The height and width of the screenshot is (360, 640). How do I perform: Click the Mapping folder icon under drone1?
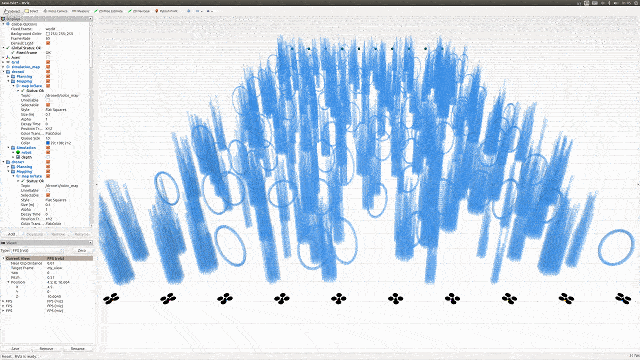pos(13,171)
